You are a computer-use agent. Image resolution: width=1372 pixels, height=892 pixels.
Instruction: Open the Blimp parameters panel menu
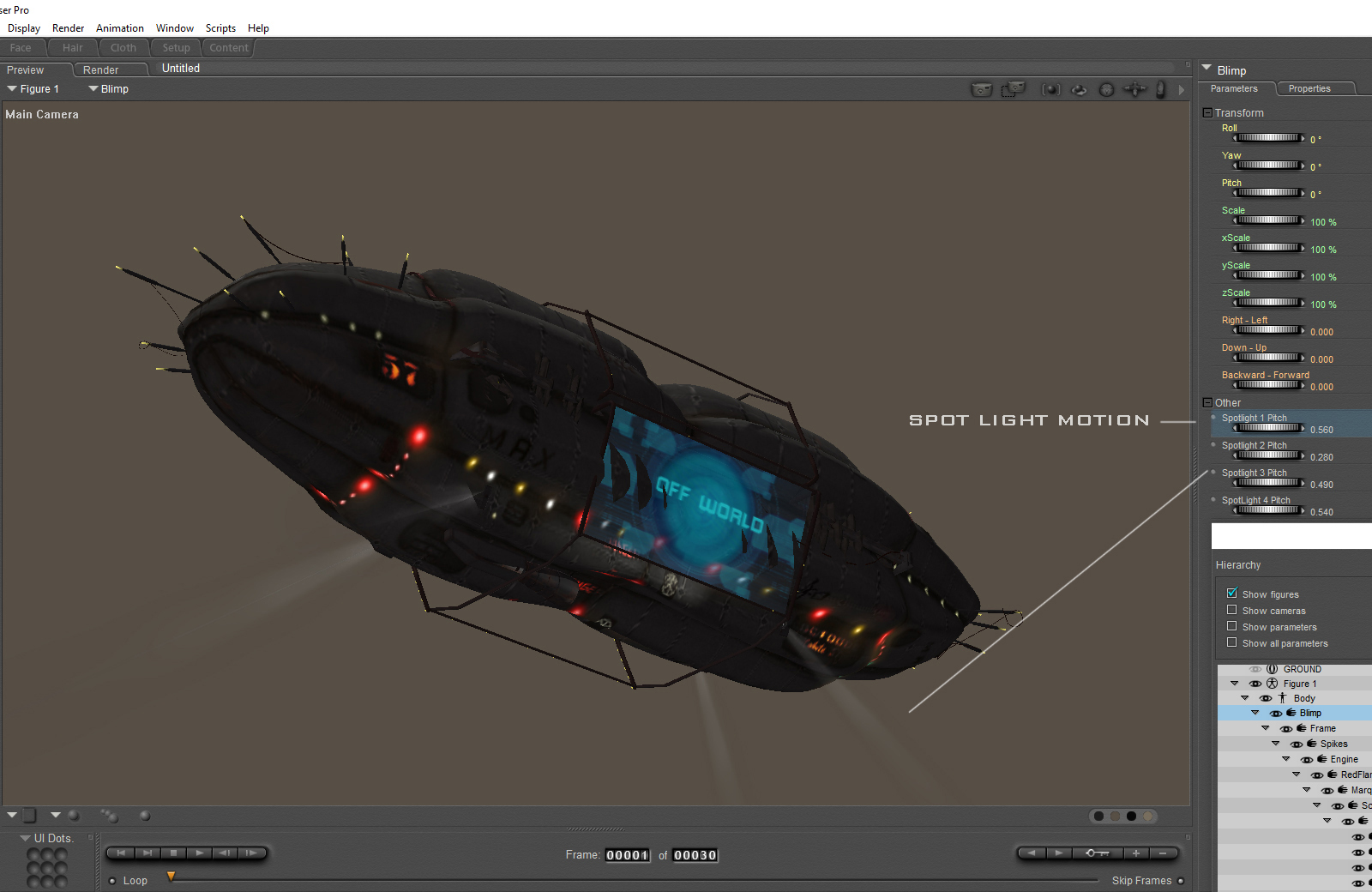tap(1207, 68)
